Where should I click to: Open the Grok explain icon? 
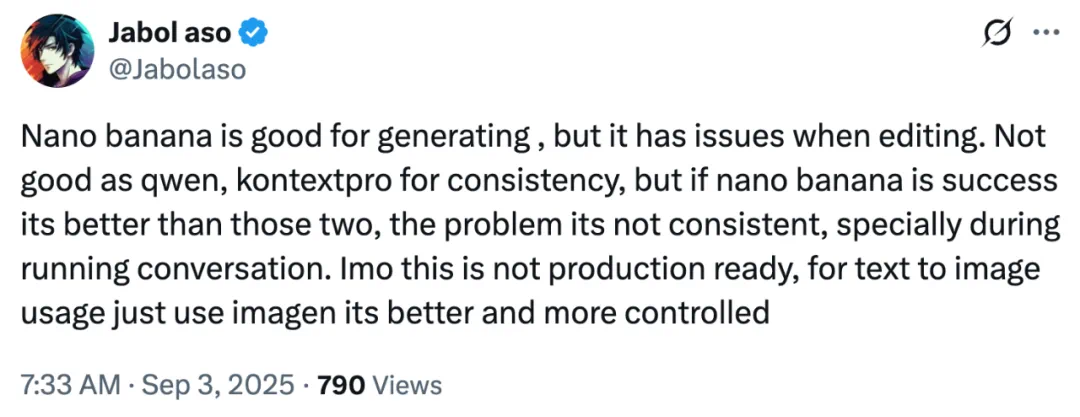[998, 33]
